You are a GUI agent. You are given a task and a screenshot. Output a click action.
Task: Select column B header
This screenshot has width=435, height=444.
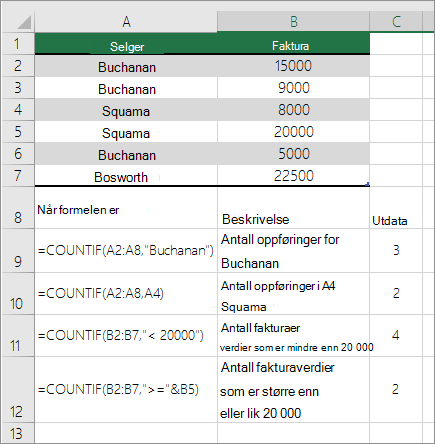pyautogui.click(x=293, y=22)
